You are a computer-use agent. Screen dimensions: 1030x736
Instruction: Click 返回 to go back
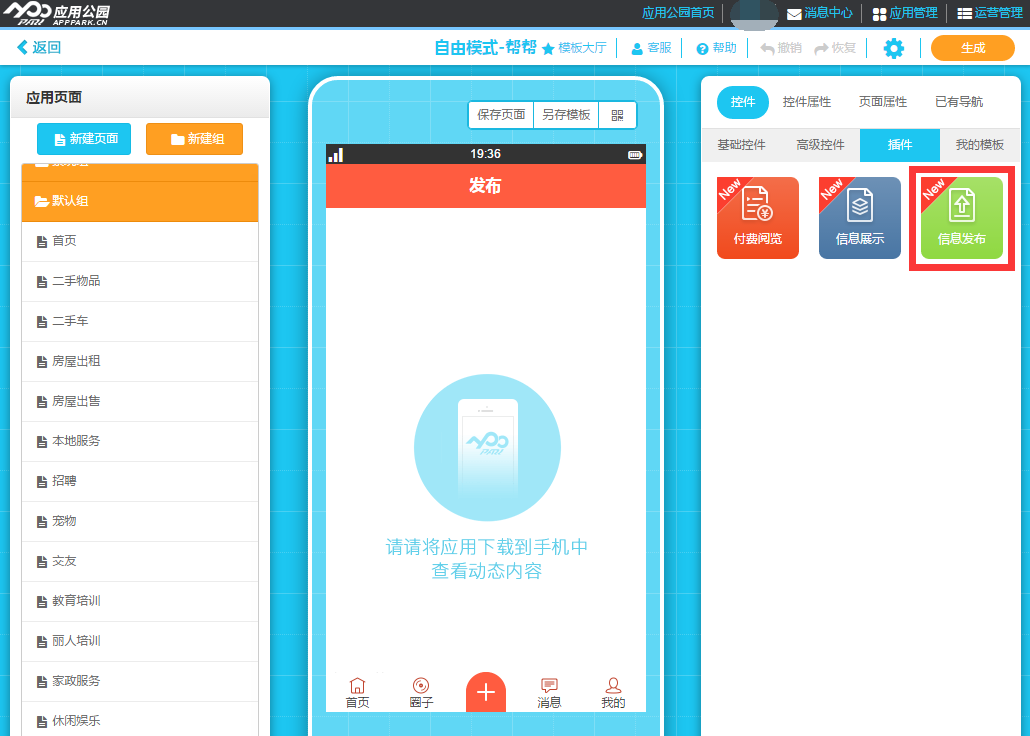coord(39,48)
